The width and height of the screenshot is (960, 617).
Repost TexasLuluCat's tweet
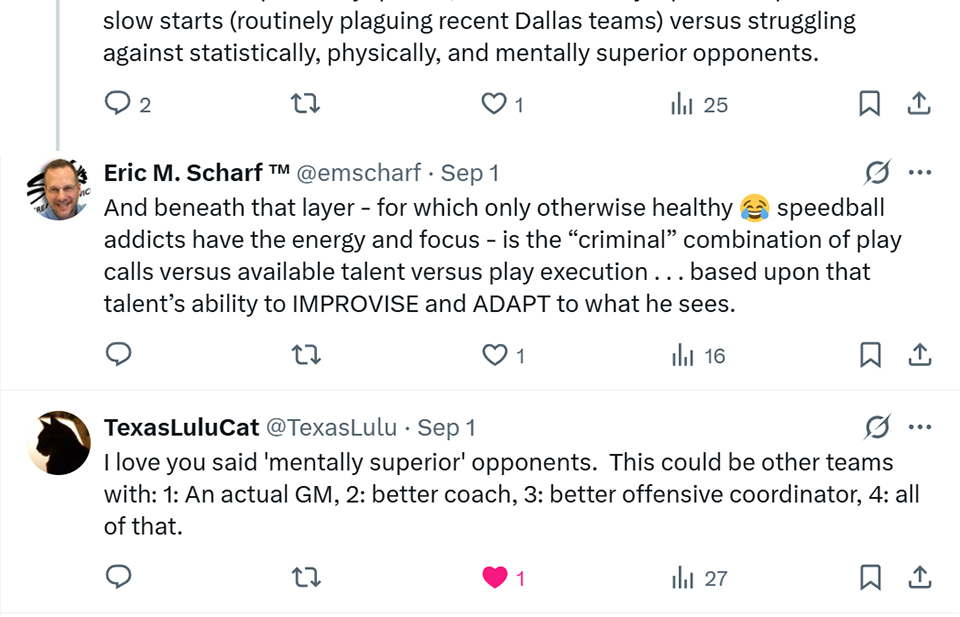coord(306,577)
